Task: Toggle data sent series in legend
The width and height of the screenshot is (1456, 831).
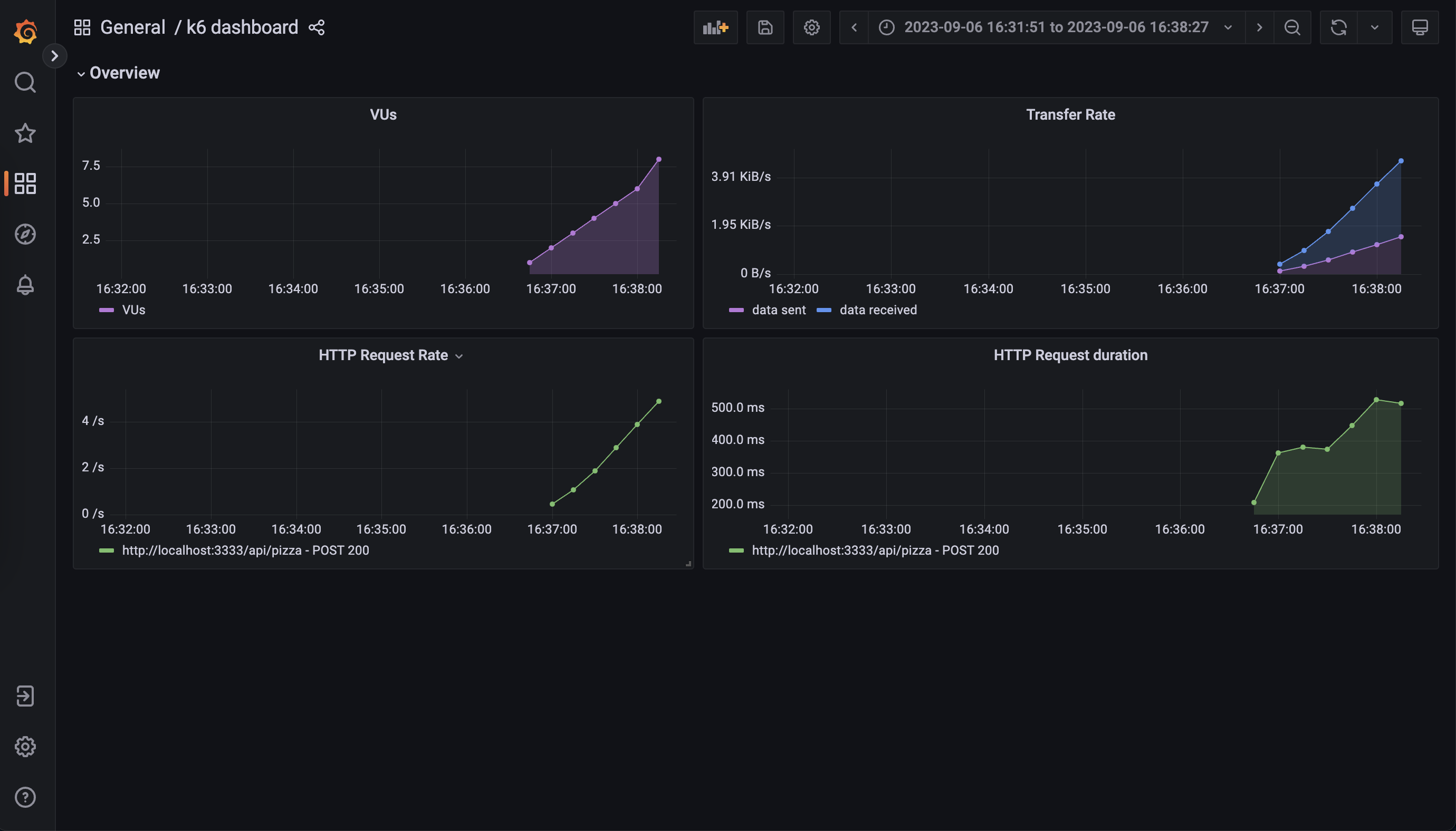Action: pyautogui.click(x=778, y=310)
